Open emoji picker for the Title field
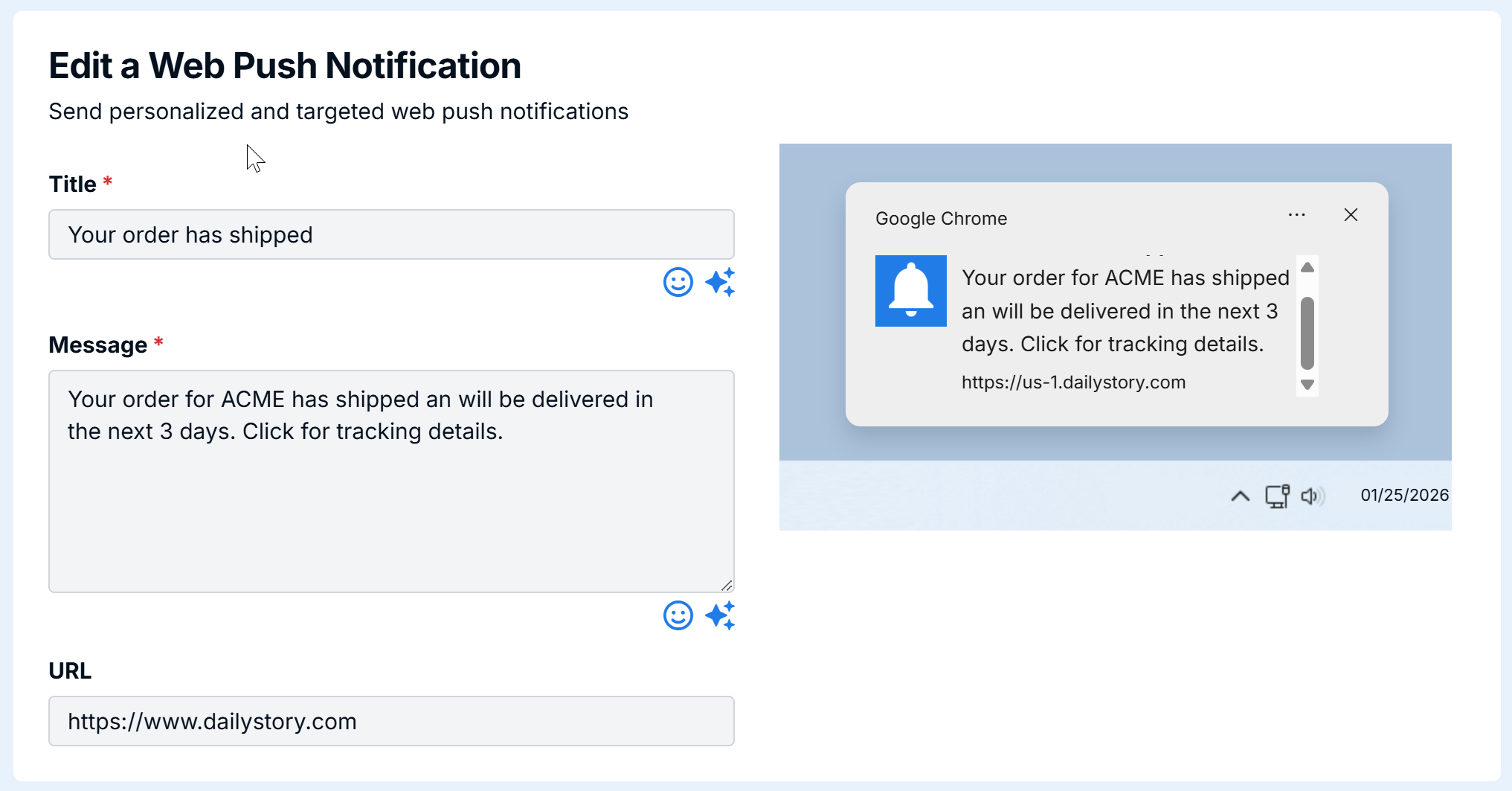1512x791 pixels. pos(678,283)
